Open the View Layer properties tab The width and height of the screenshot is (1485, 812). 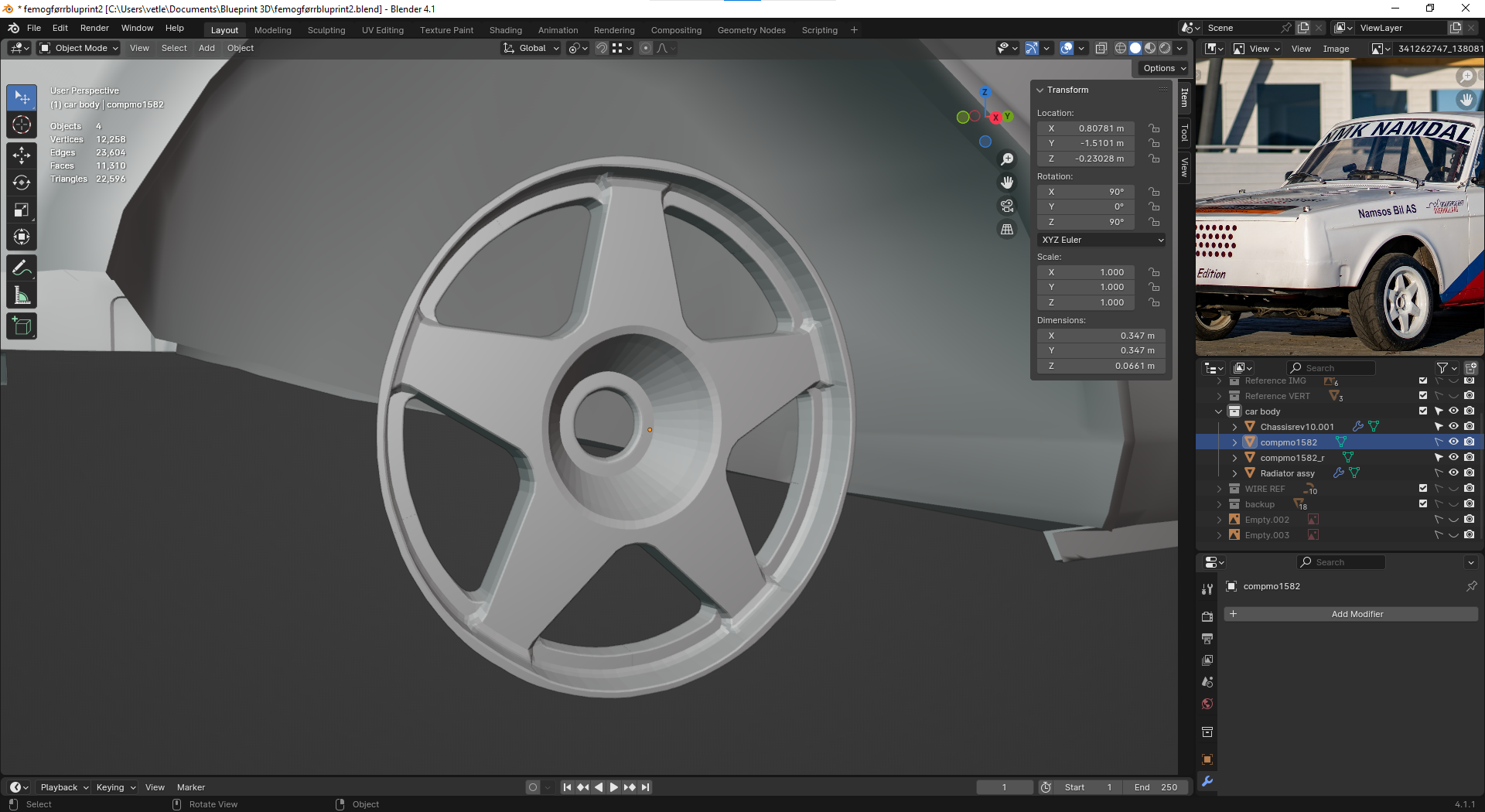(1207, 660)
